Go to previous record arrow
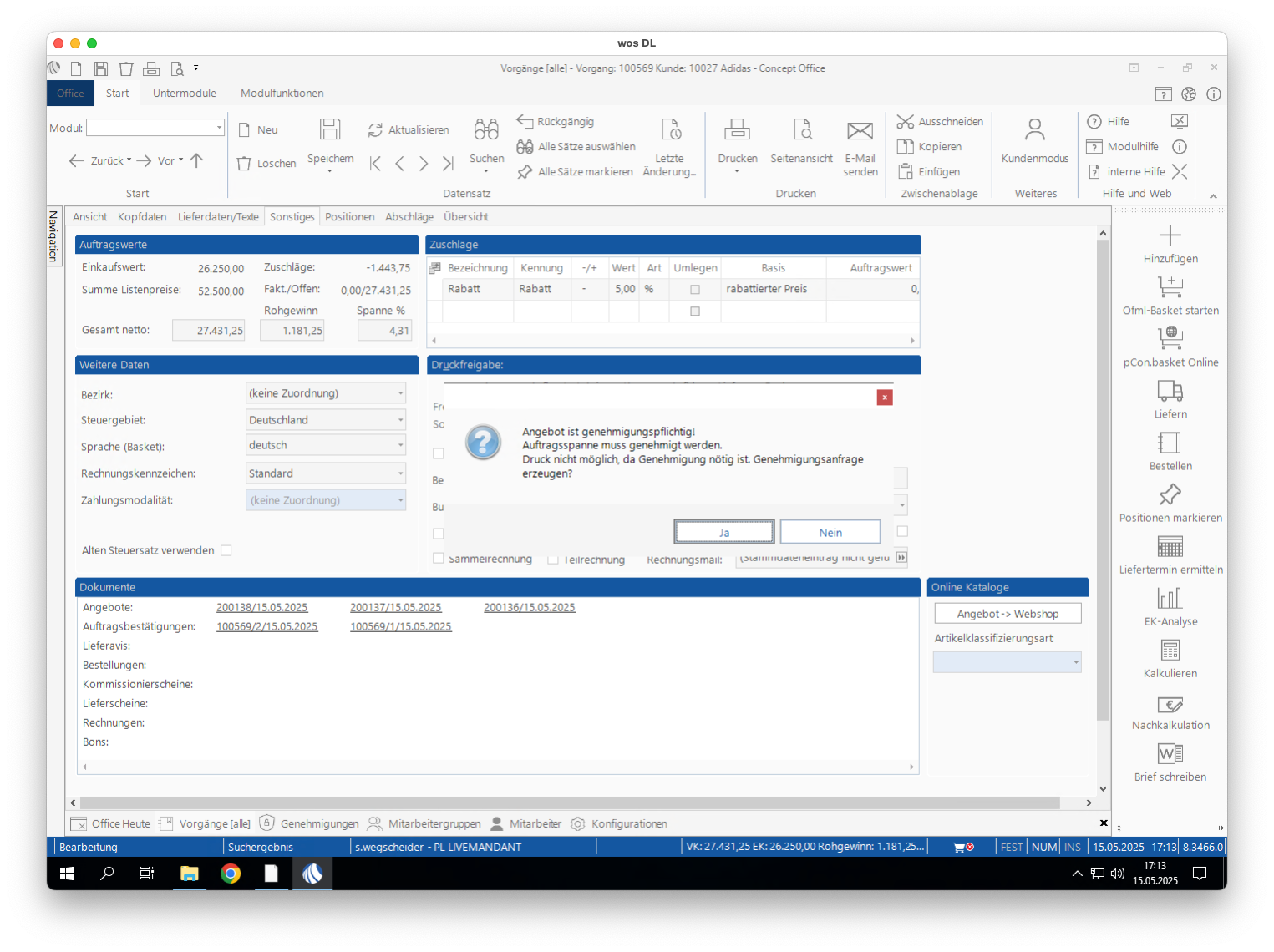This screenshot has width=1274, height=952. click(x=399, y=164)
